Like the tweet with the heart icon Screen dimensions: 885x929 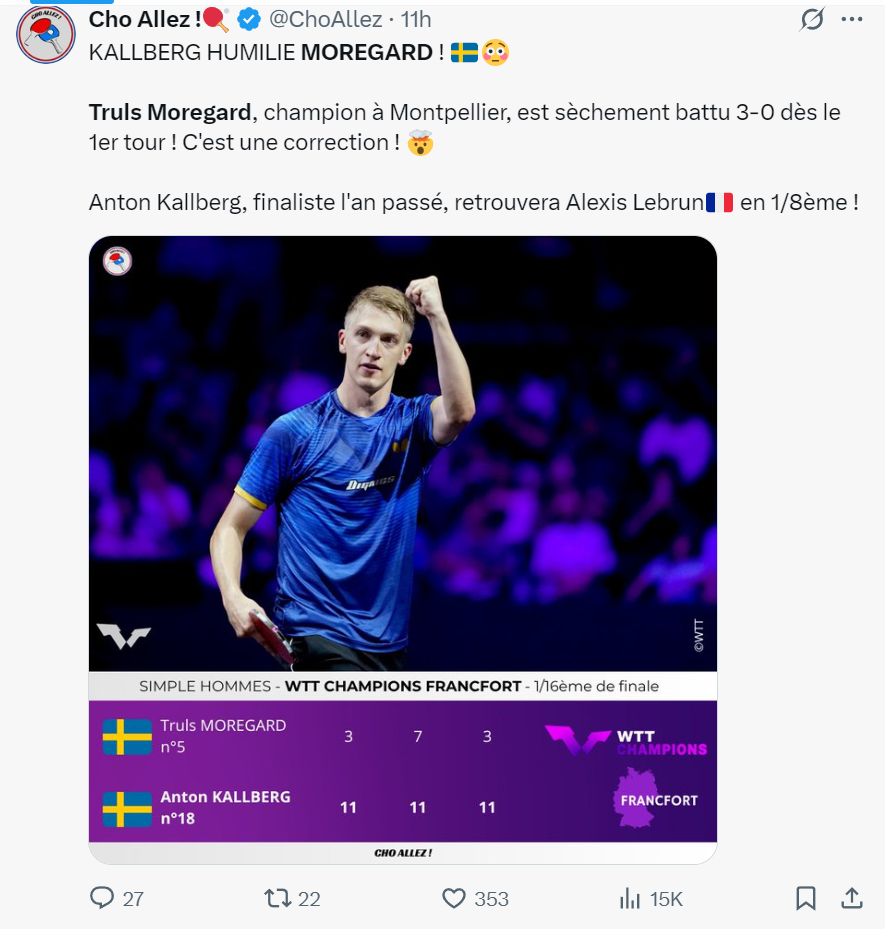[454, 898]
